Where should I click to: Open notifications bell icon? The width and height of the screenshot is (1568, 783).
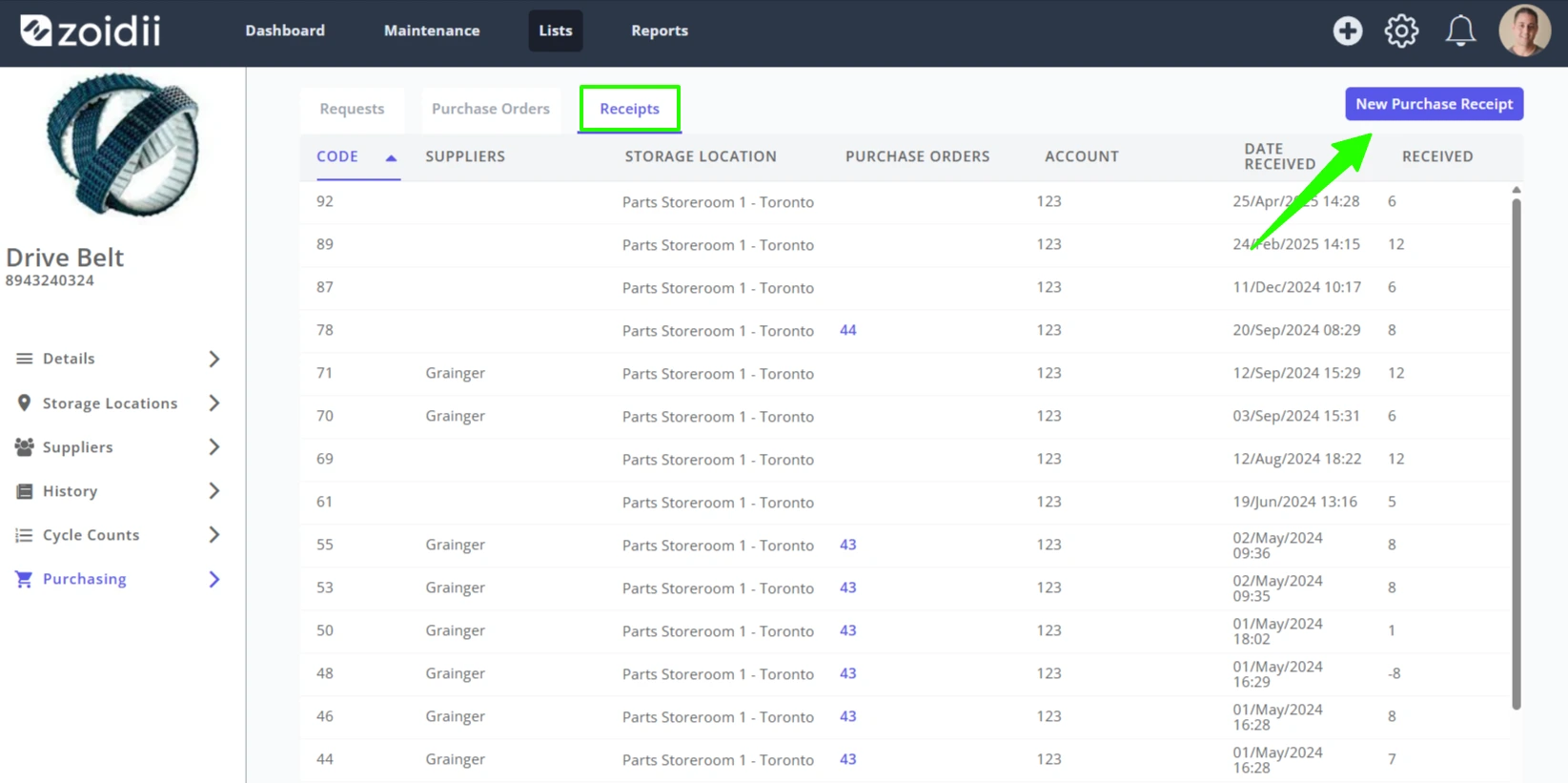pos(1460,31)
